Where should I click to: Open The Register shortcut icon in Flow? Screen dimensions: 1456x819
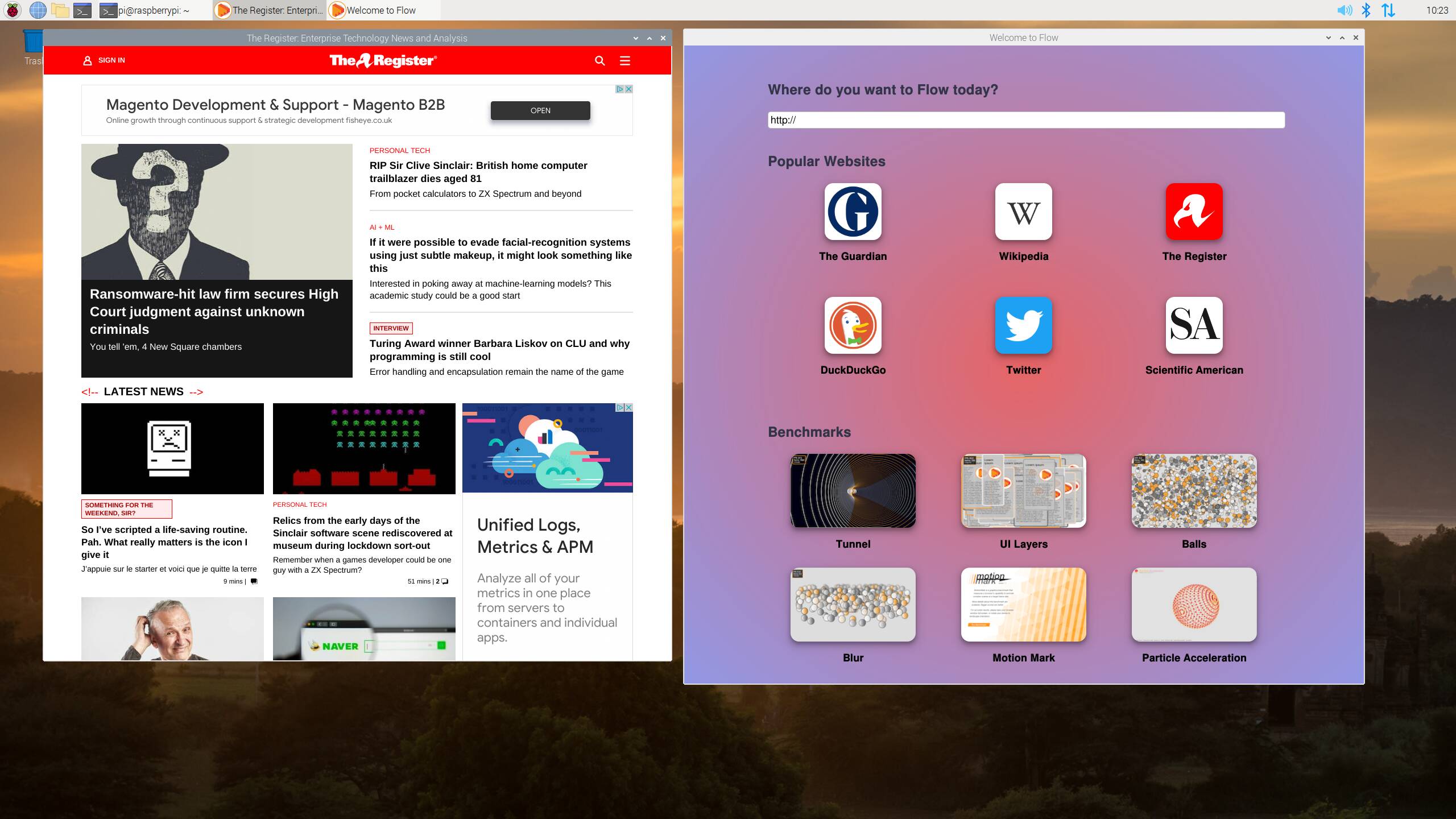pyautogui.click(x=1194, y=212)
